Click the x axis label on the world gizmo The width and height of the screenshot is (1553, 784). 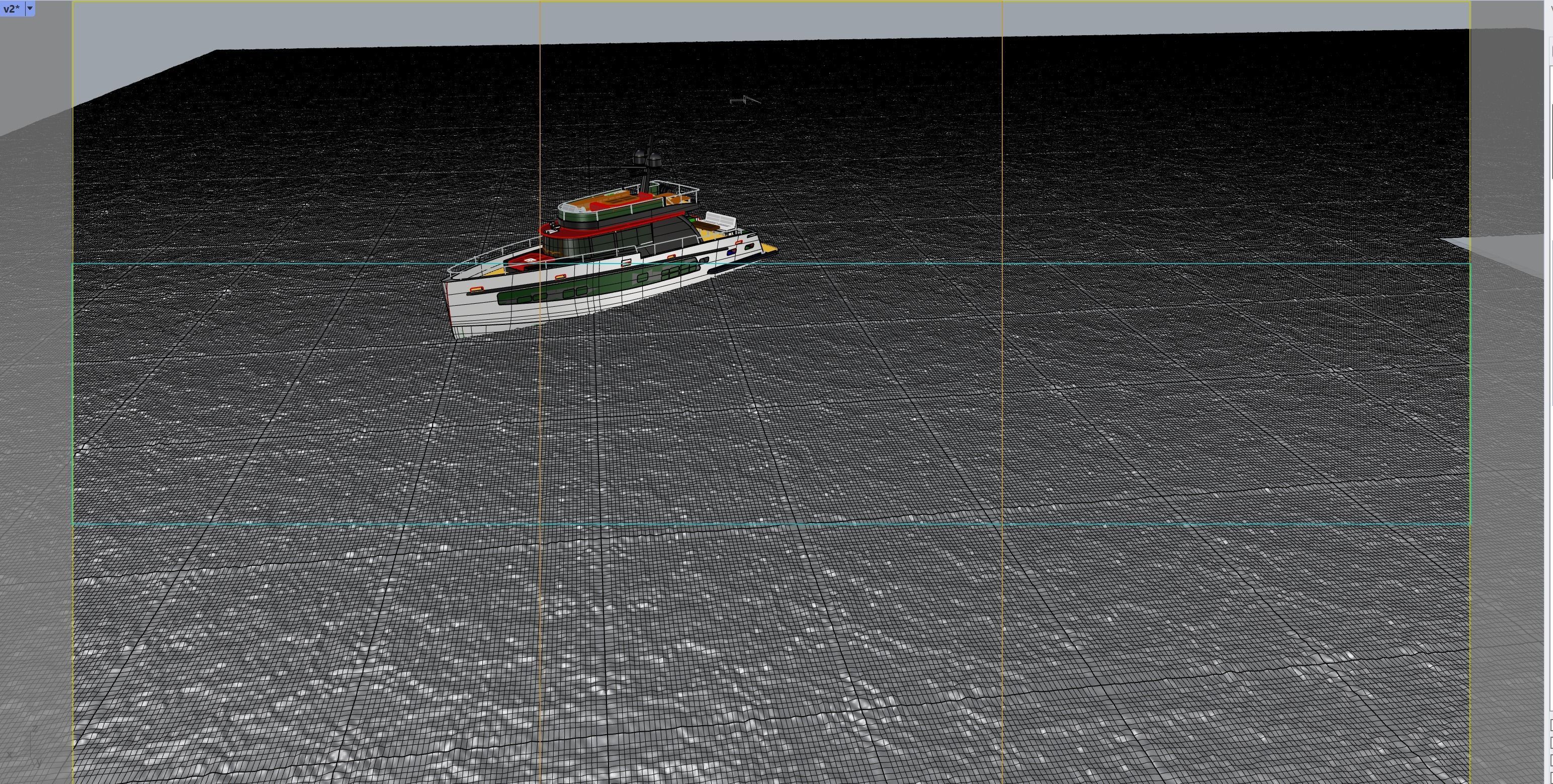point(10,754)
